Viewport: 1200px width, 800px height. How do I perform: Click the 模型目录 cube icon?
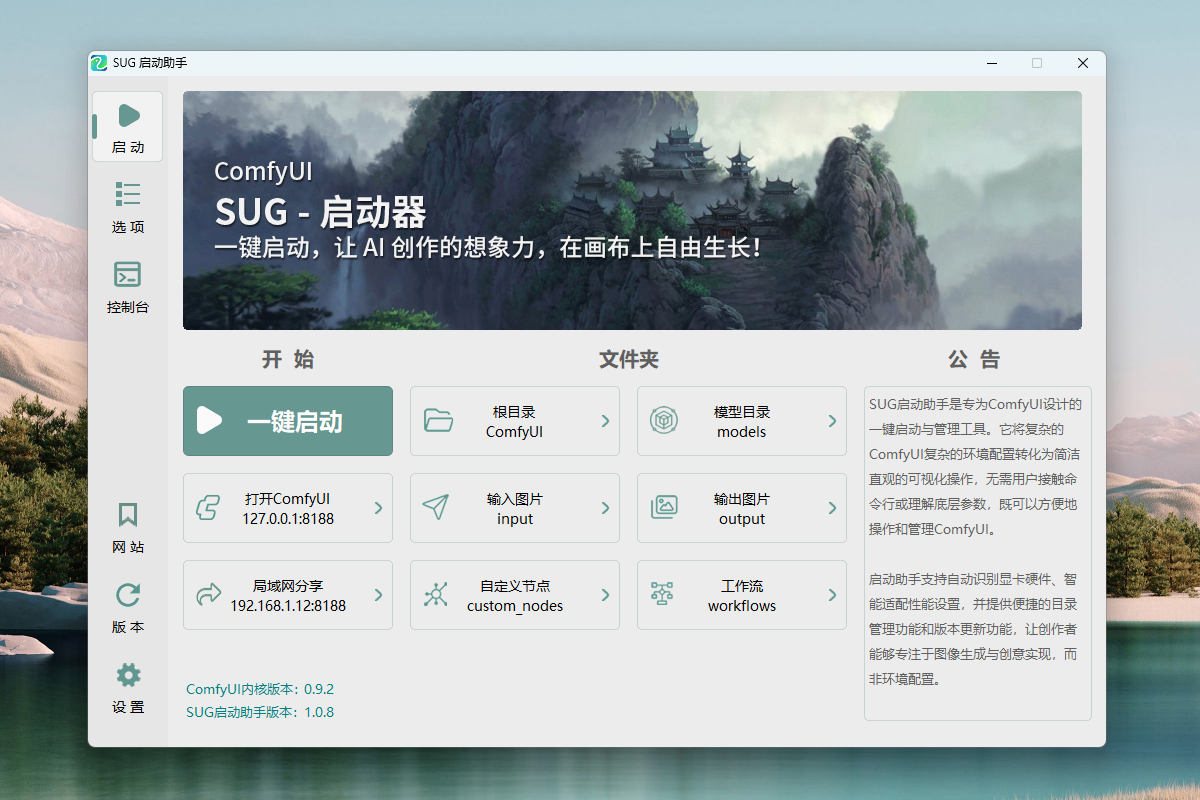pyautogui.click(x=664, y=421)
